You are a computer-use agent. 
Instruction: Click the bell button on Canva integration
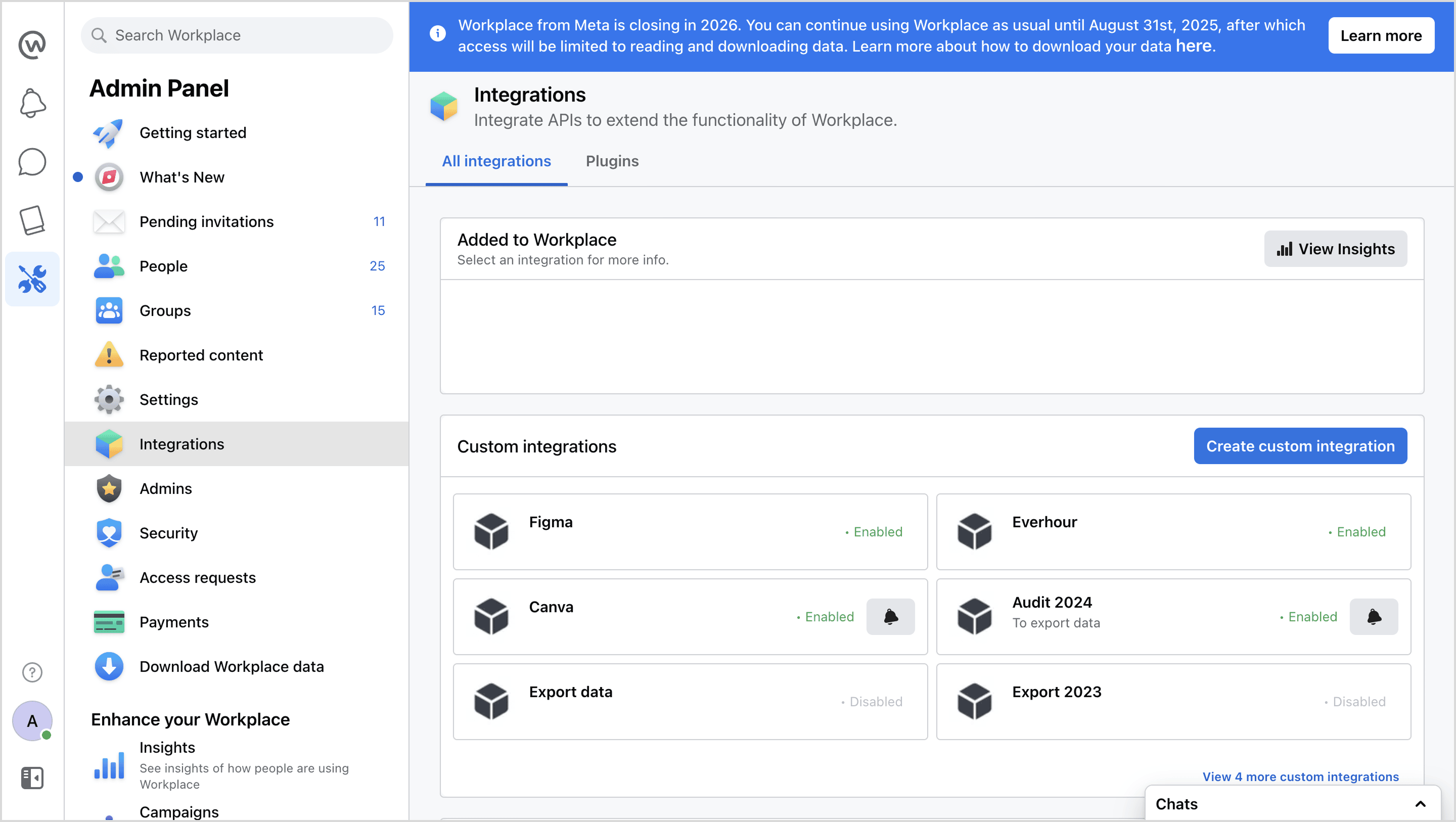890,617
